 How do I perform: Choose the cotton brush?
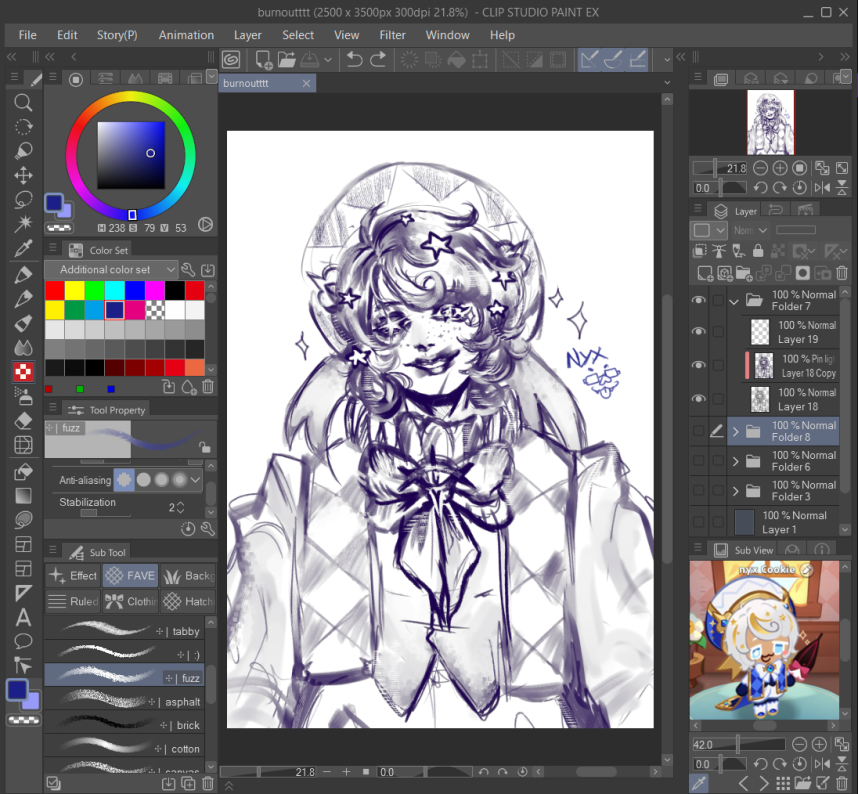[x=124, y=749]
